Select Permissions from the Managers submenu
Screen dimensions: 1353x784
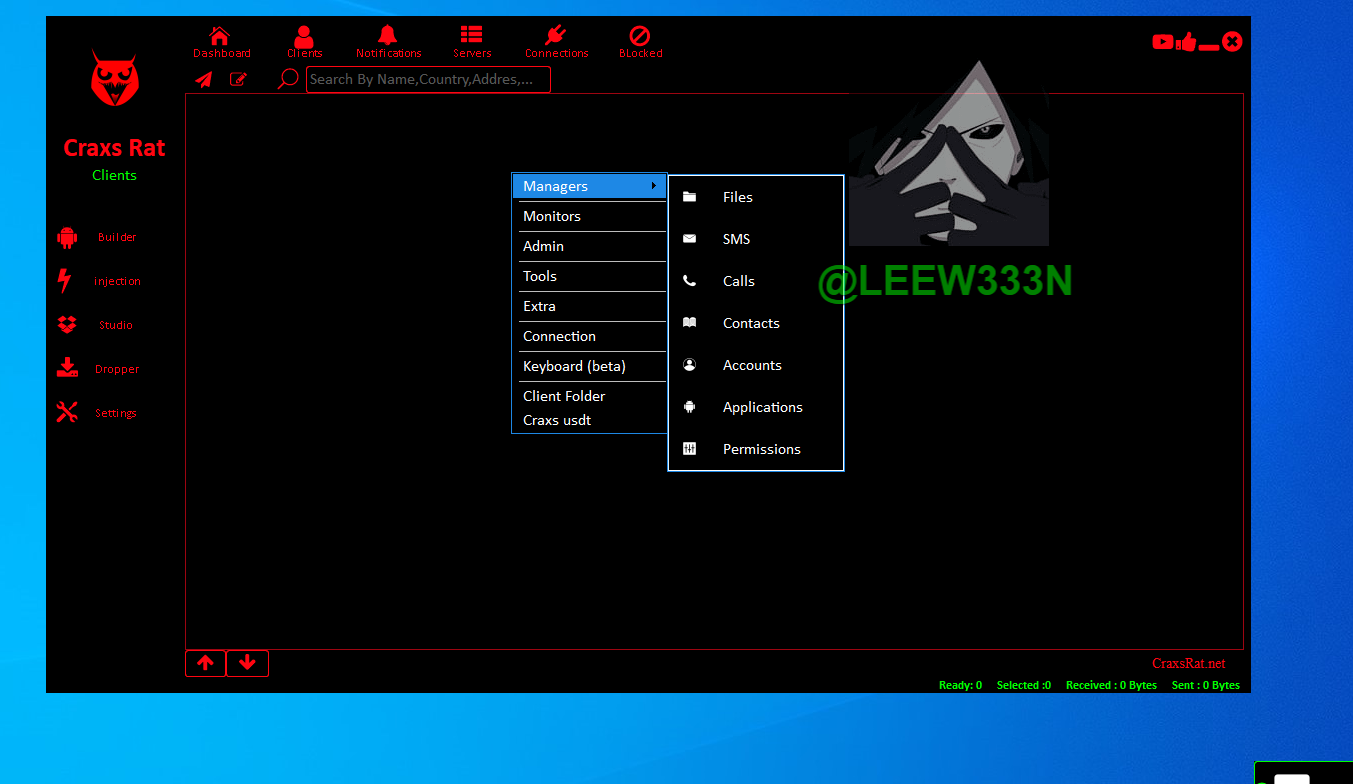pos(761,449)
